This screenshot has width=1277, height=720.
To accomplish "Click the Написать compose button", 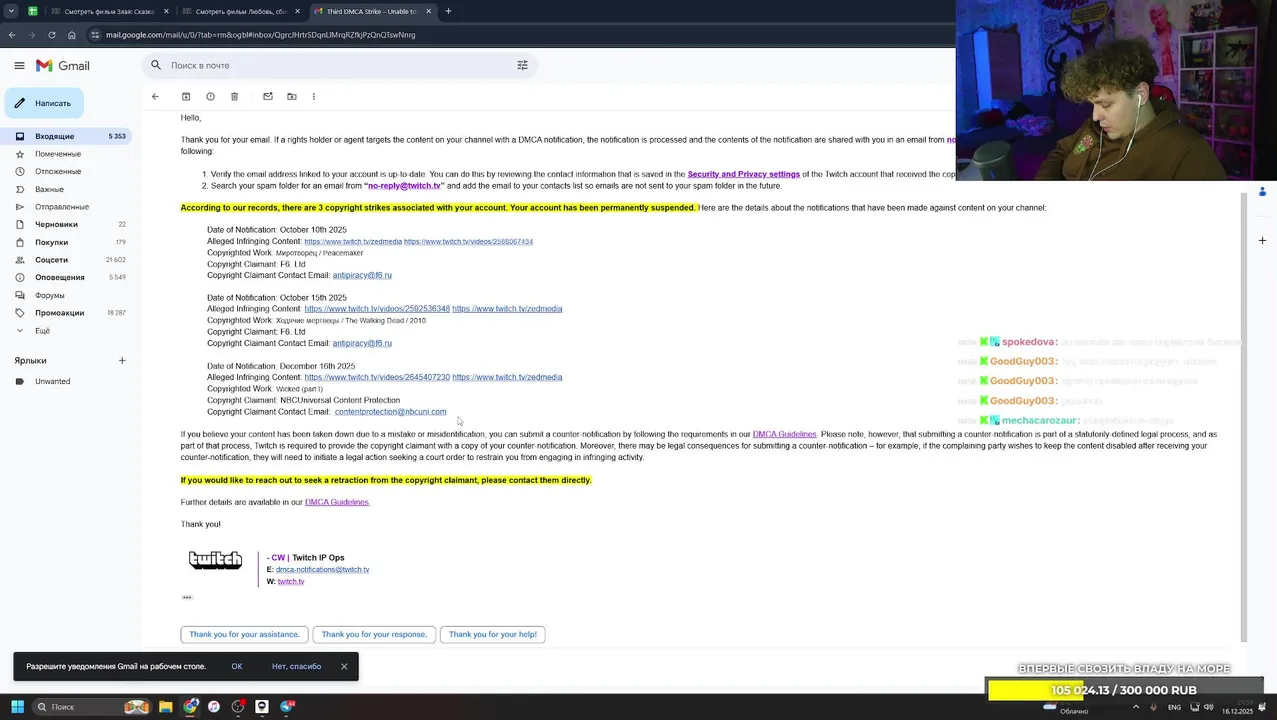I will click(44, 103).
